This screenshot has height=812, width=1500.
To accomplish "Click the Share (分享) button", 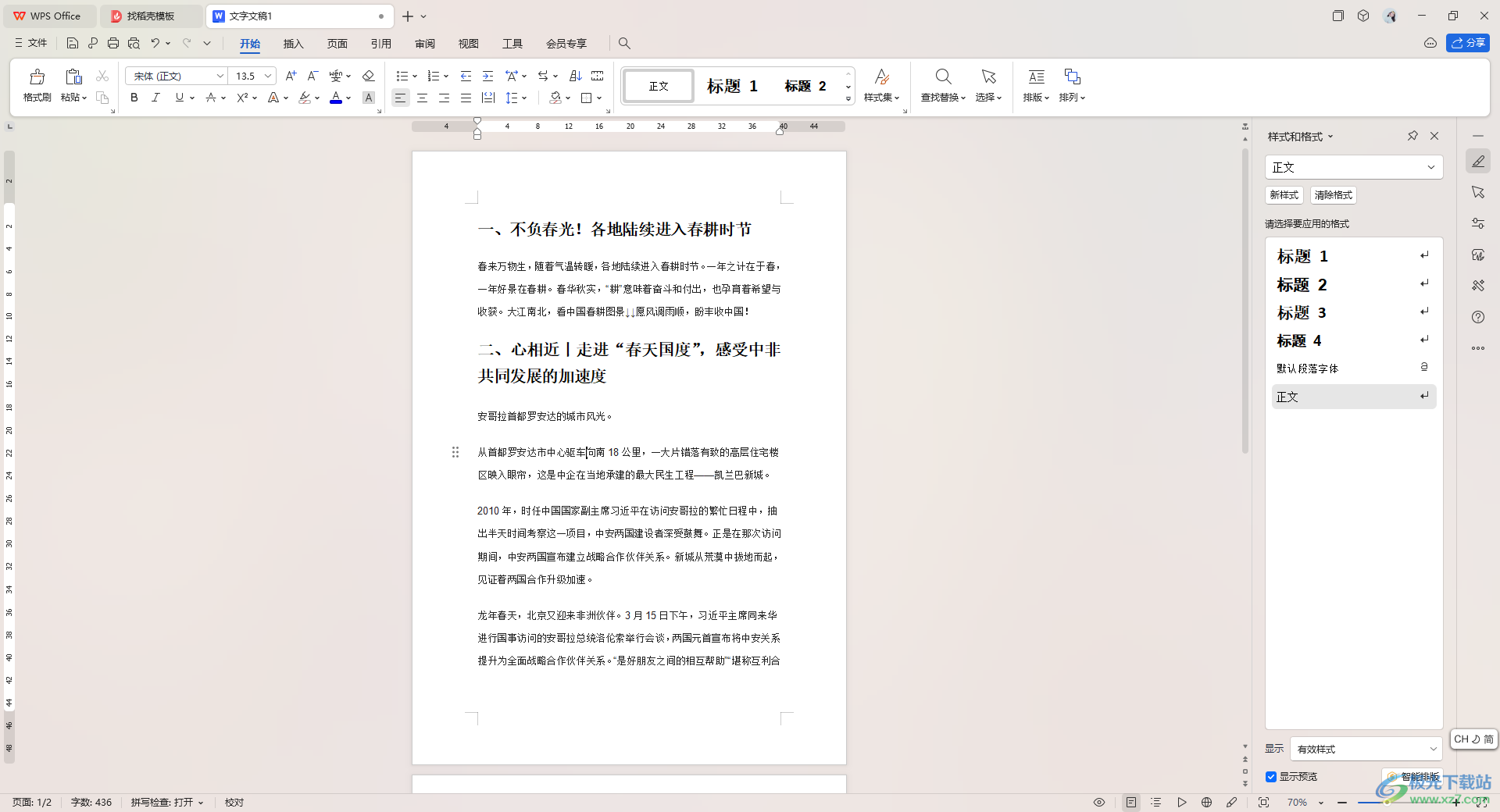I will pos(1467,43).
